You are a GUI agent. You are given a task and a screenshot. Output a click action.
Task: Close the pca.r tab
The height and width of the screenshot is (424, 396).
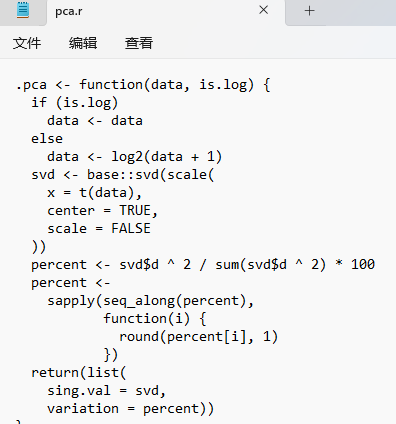click(x=264, y=10)
